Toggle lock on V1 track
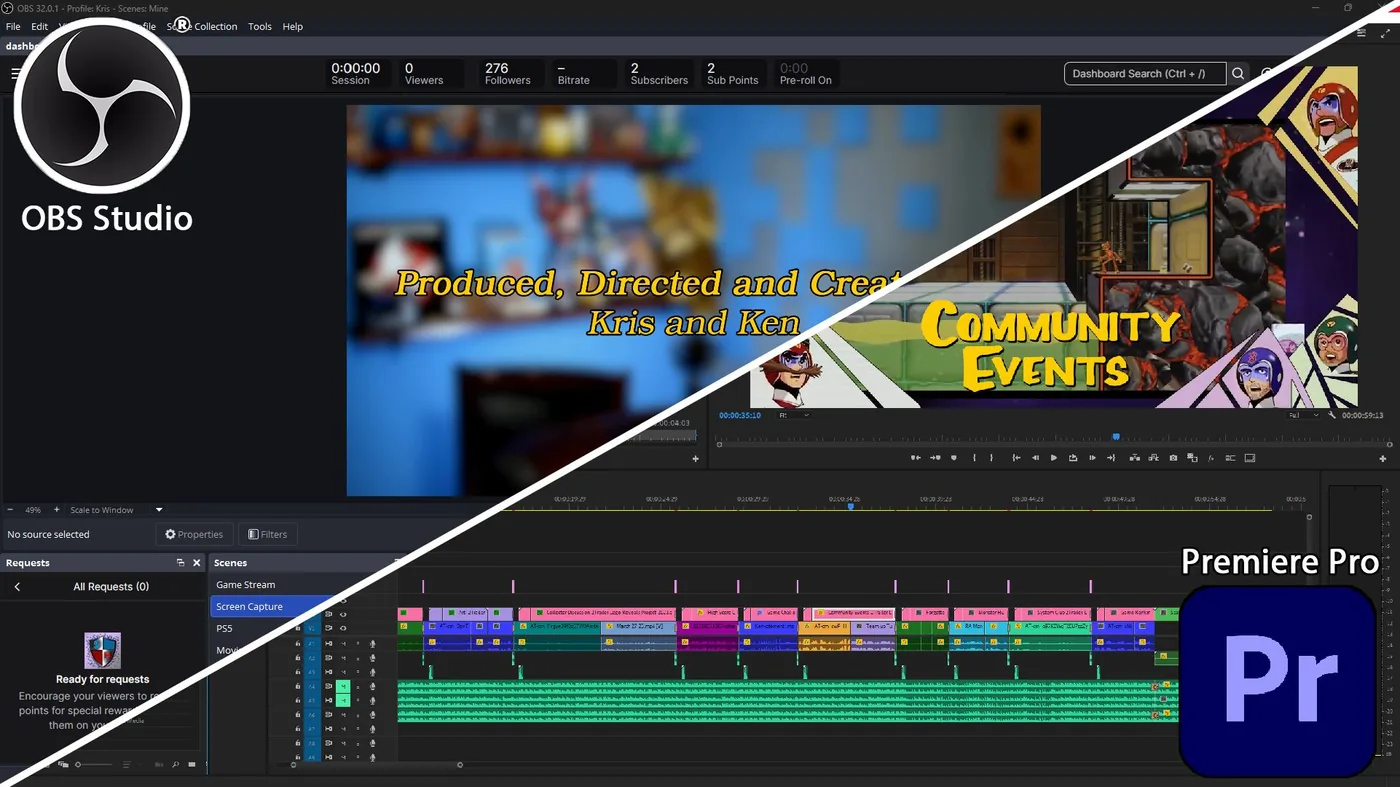 point(298,628)
